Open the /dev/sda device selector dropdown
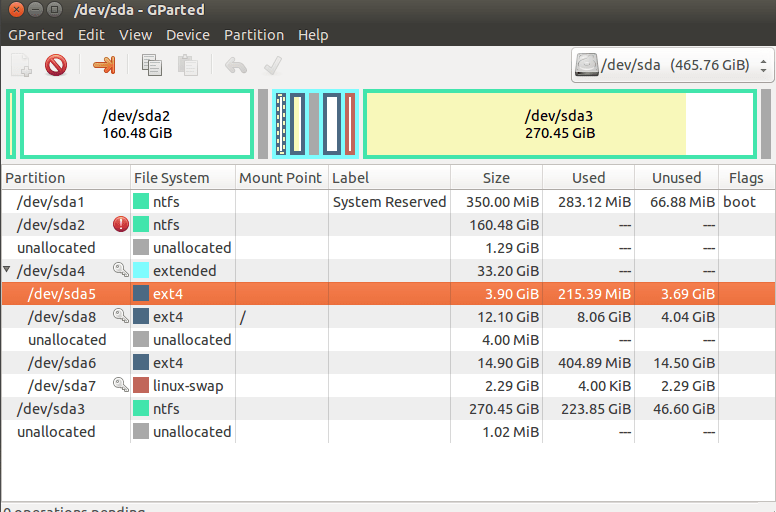This screenshot has width=776, height=512. click(x=673, y=65)
